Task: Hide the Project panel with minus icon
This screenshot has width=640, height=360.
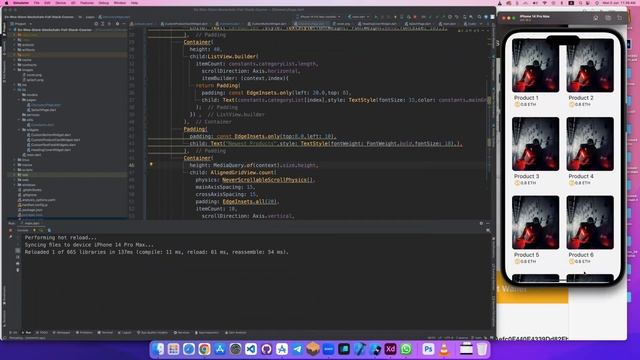Action: tap(124, 24)
